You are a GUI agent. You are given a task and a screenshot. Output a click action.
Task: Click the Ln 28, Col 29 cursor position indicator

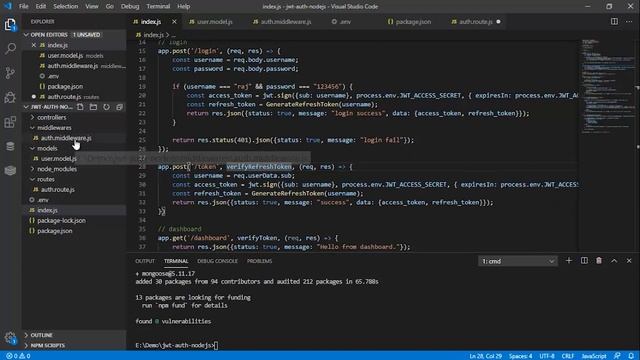[x=485, y=356]
